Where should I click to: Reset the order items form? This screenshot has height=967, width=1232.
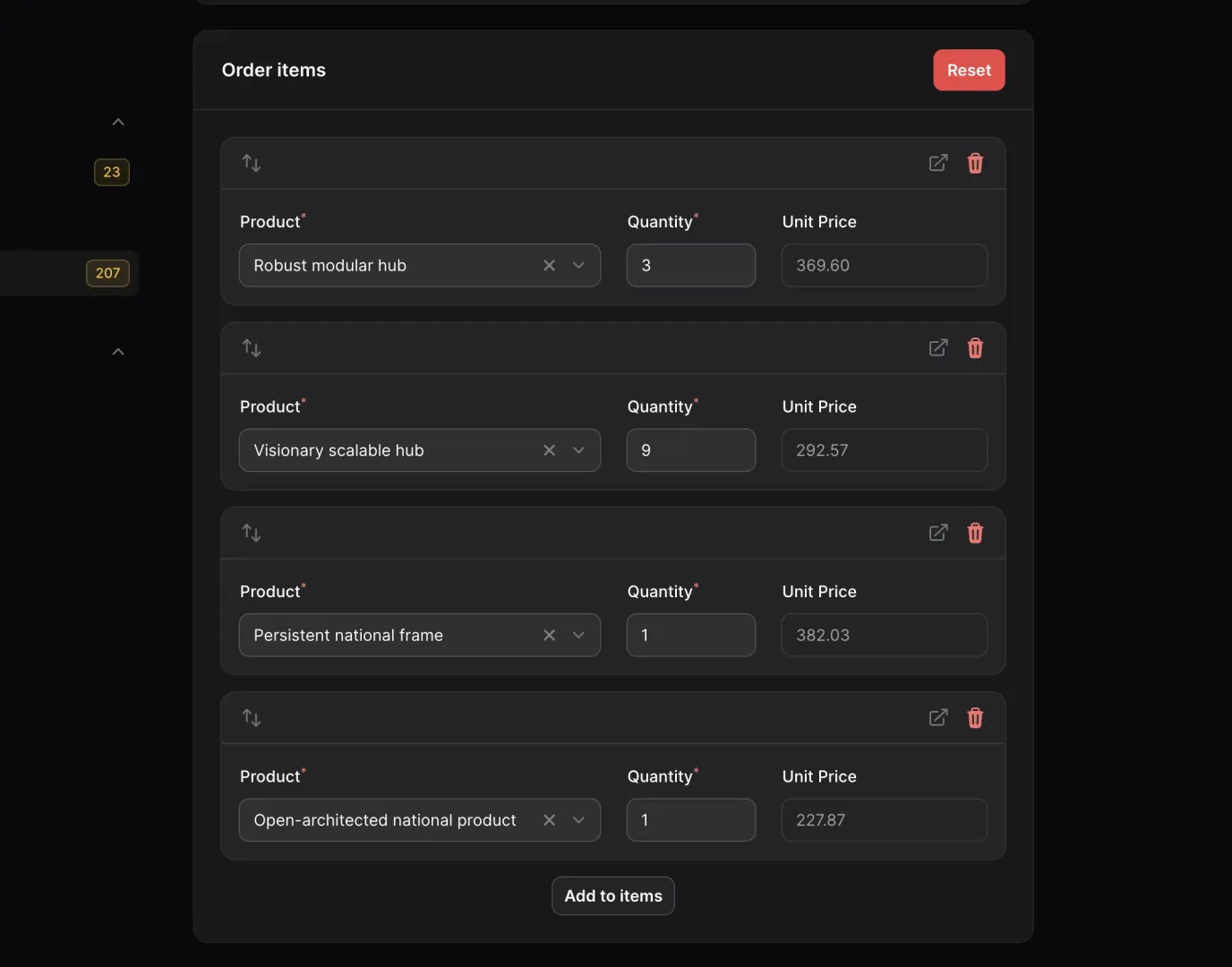tap(969, 70)
